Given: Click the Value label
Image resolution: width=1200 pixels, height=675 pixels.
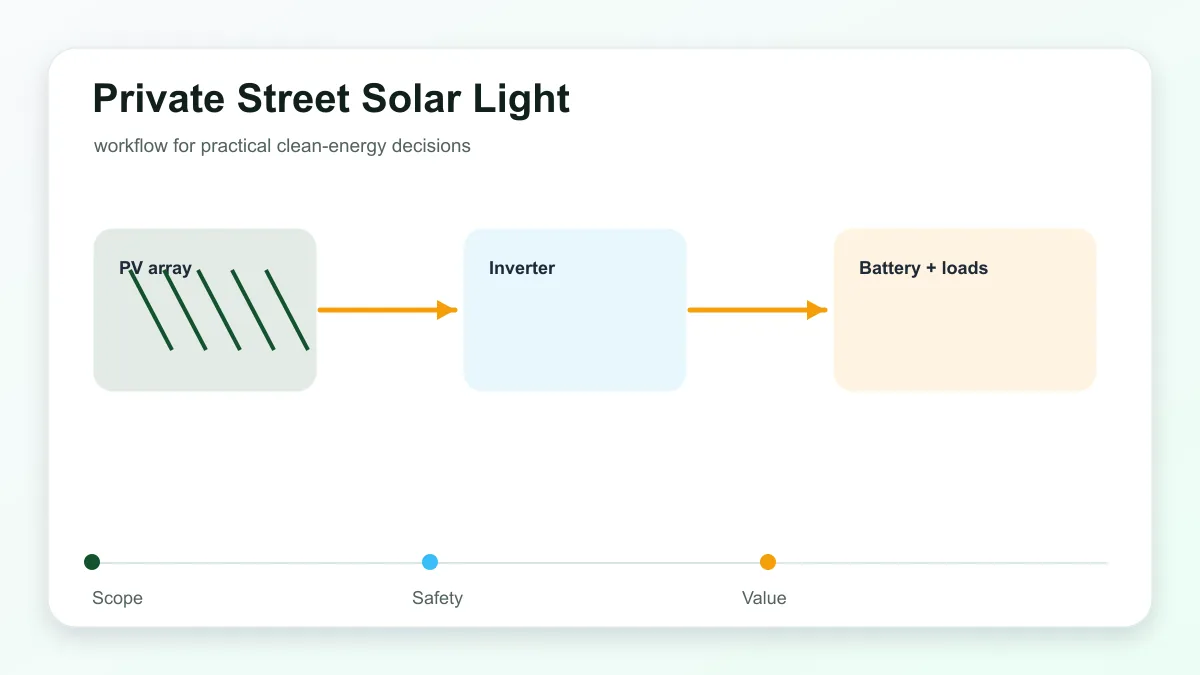Looking at the screenshot, I should click(x=764, y=598).
